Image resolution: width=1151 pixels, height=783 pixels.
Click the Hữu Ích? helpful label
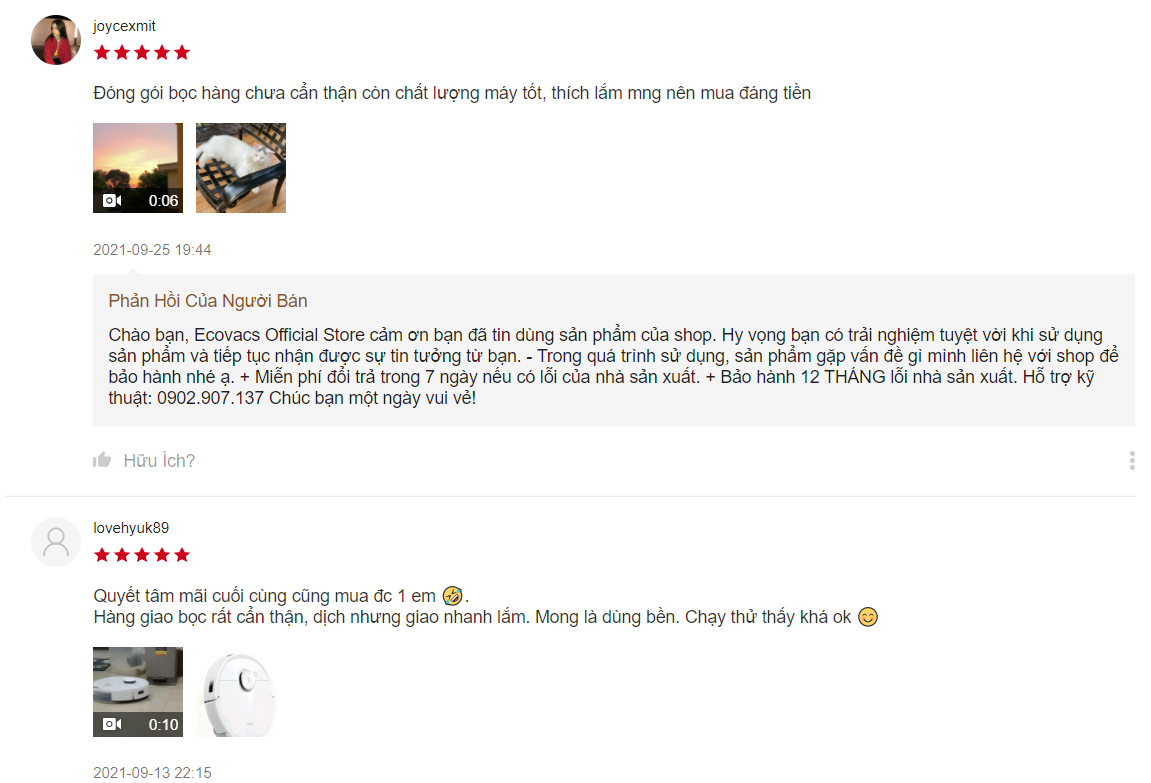click(x=159, y=461)
